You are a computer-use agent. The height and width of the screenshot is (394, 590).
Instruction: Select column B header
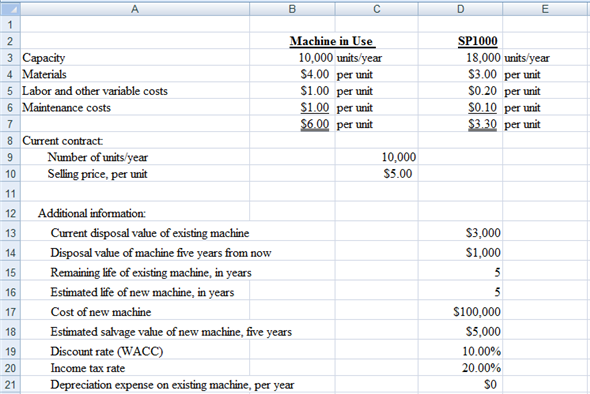click(x=292, y=9)
